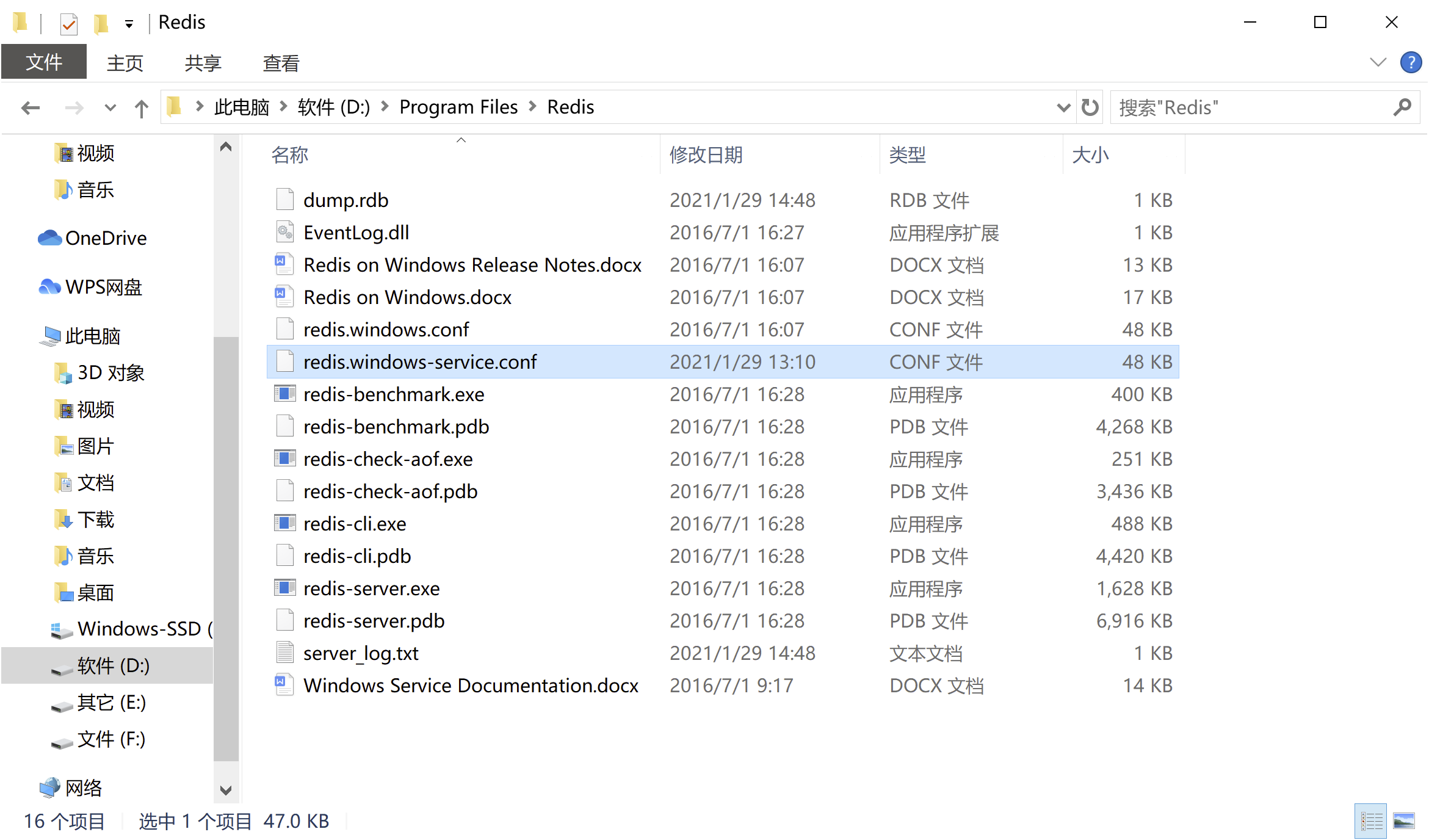The width and height of the screenshot is (1429, 840).
Task: Go up one folder level arrow
Action: point(141,108)
